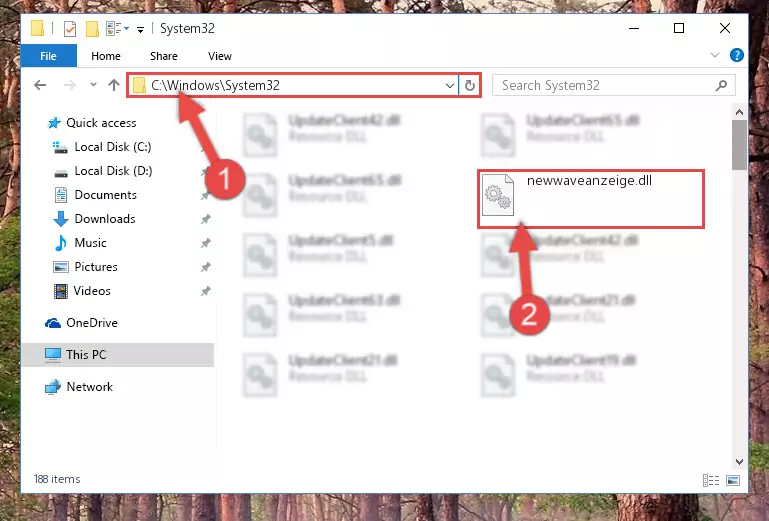The height and width of the screenshot is (521, 769).
Task: Click the Music note icon
Action: point(61,243)
